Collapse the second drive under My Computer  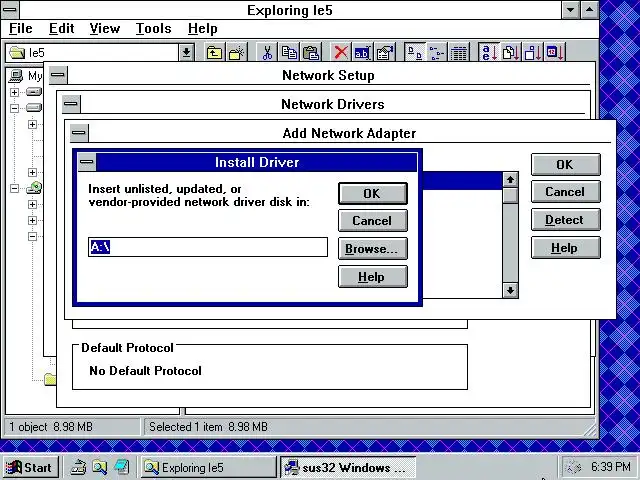[14, 108]
